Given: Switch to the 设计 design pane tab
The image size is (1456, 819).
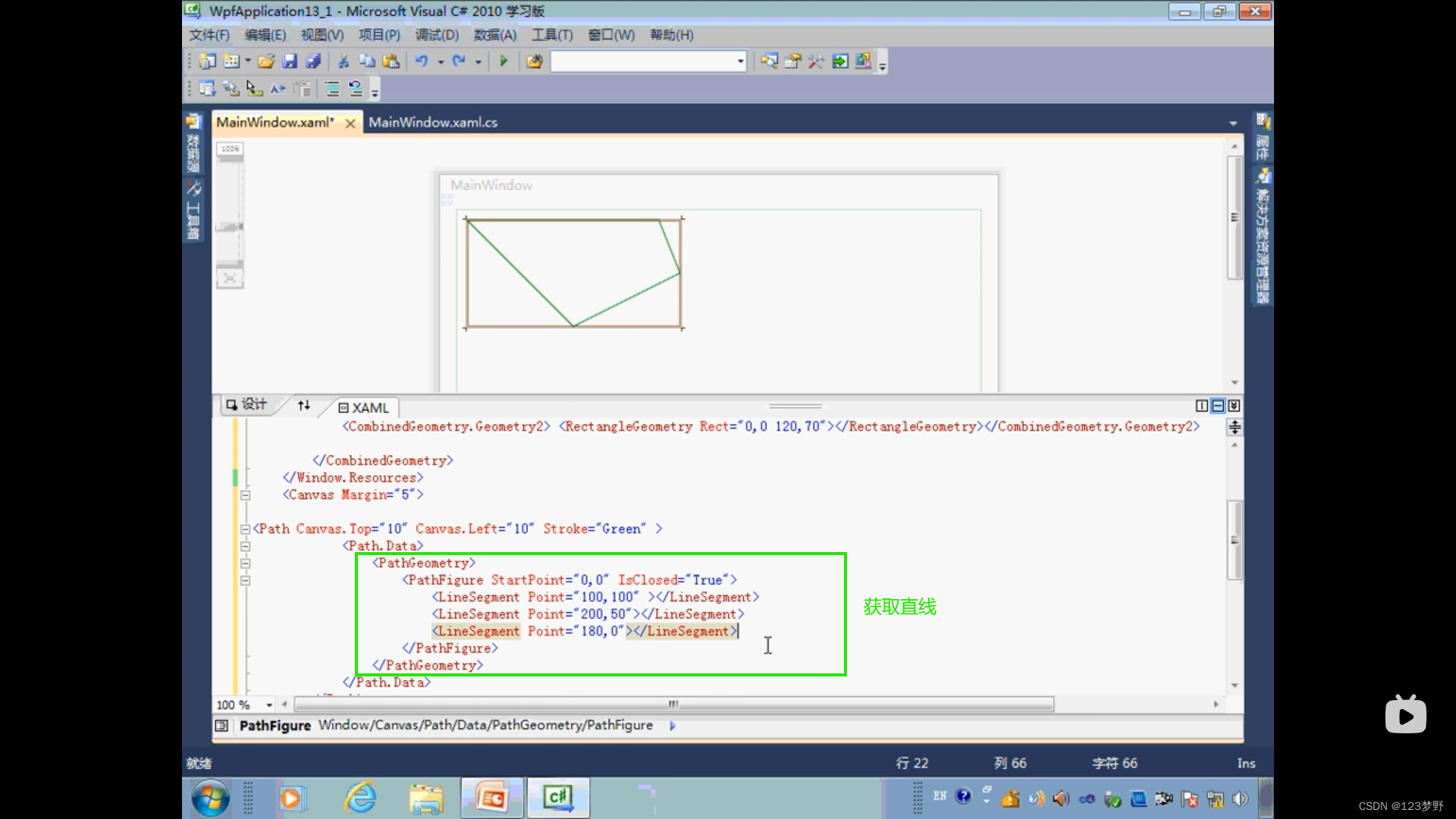Looking at the screenshot, I should 247,405.
